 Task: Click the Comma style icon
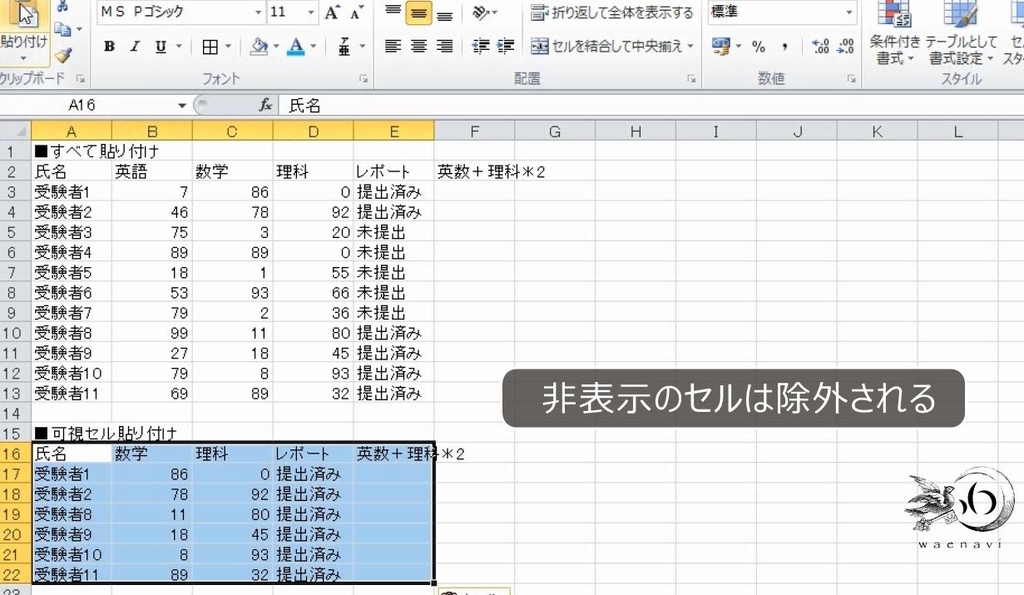(784, 46)
